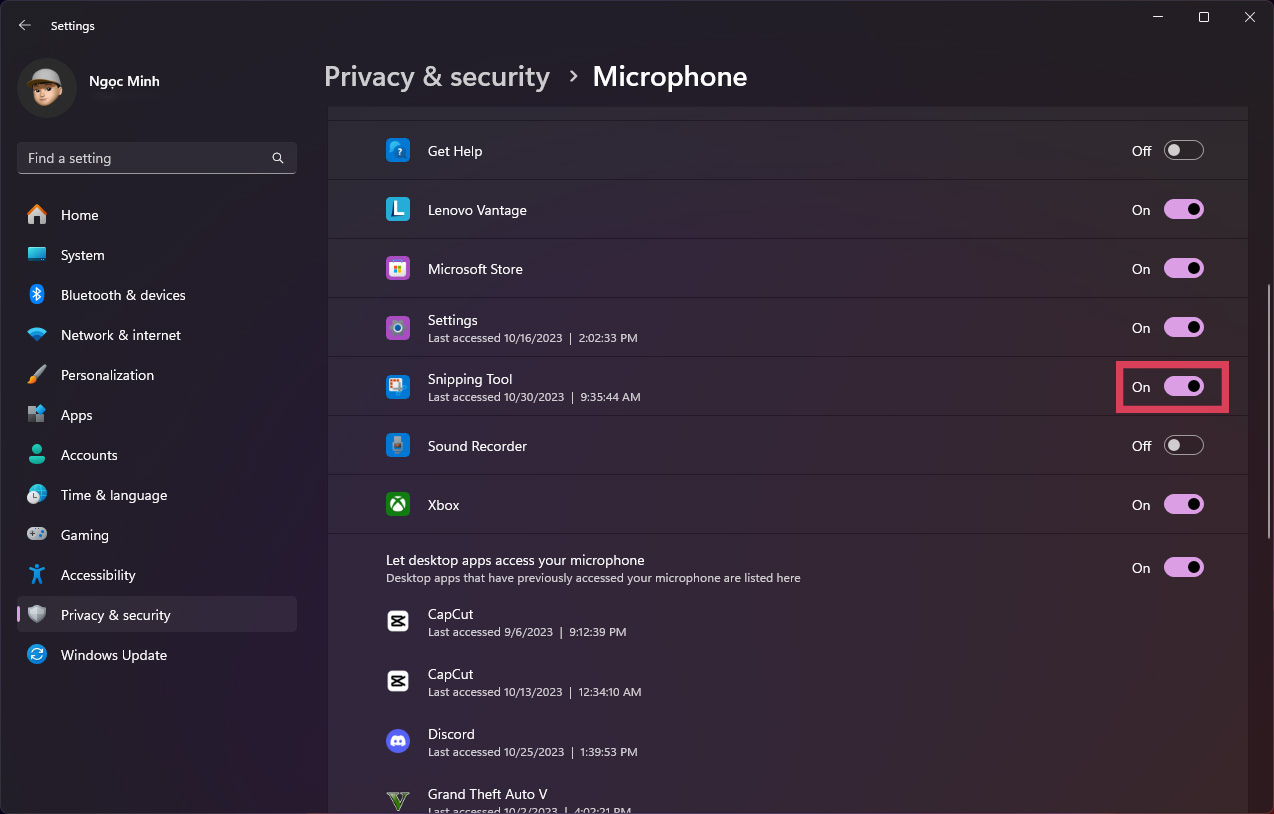Disable microphone access for Lenovo Vantage
1274x814 pixels.
coord(1184,210)
